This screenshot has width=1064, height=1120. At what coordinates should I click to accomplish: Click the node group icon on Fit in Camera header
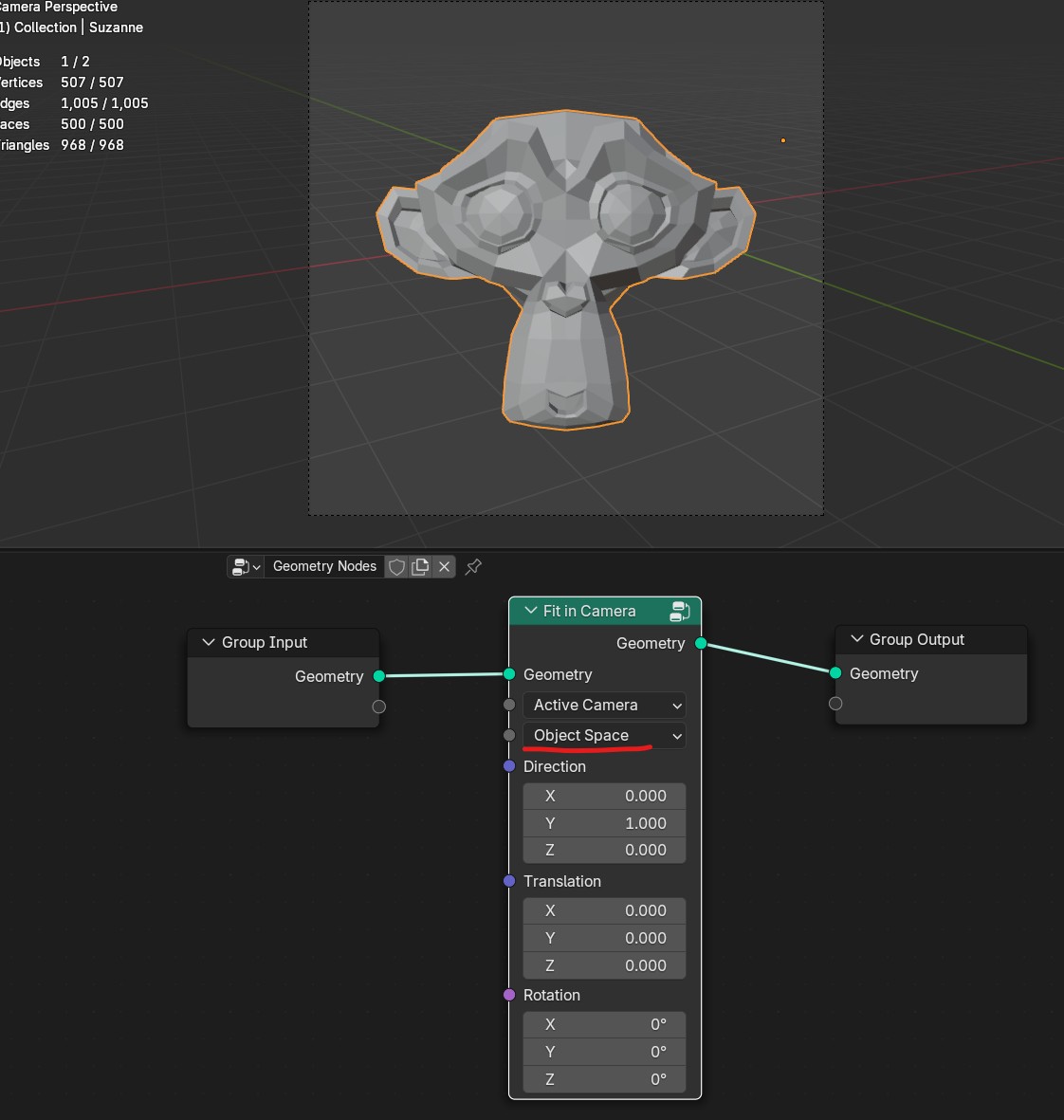point(680,612)
